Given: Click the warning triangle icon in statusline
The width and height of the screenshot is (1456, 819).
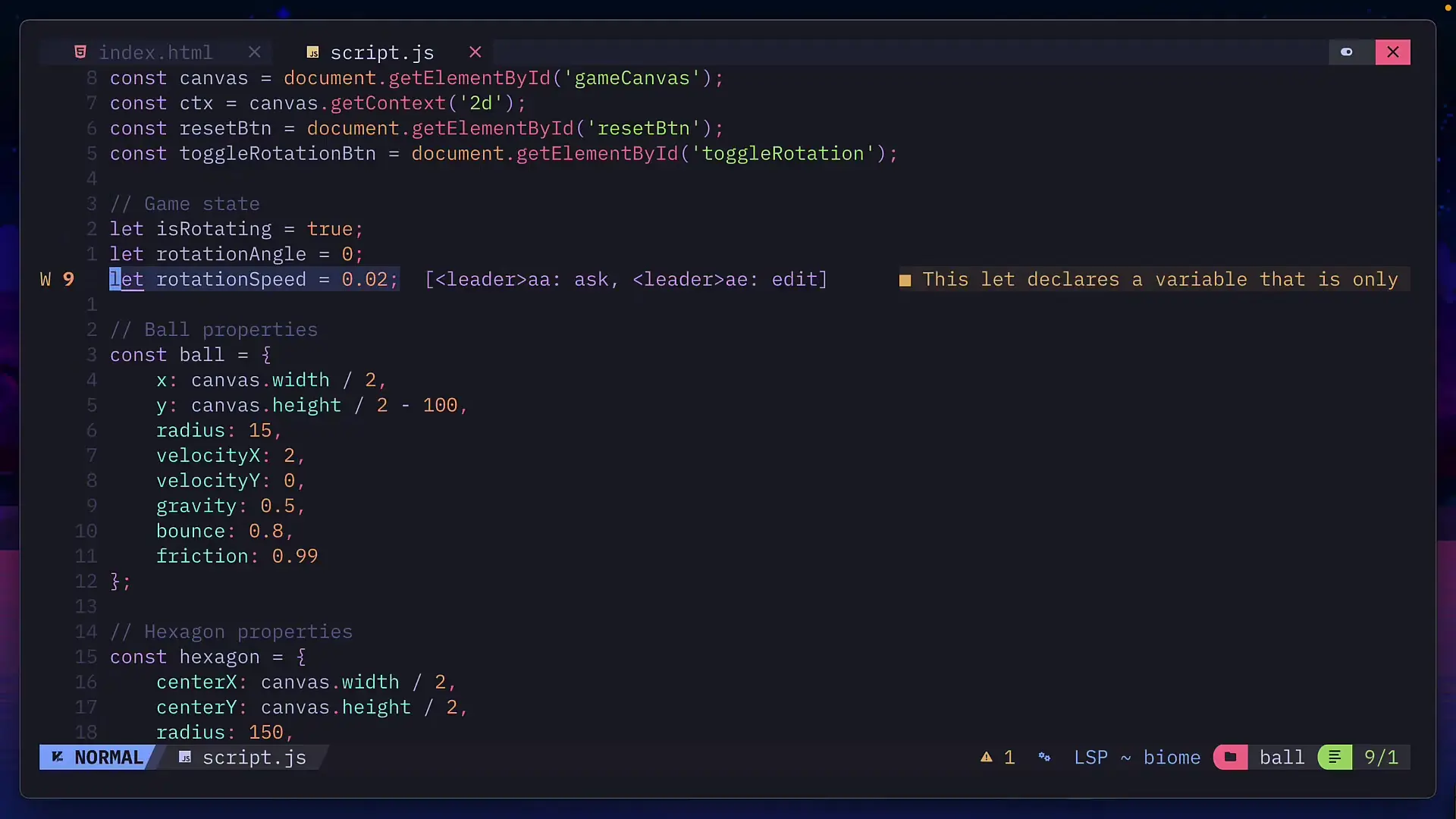Looking at the screenshot, I should (x=986, y=757).
